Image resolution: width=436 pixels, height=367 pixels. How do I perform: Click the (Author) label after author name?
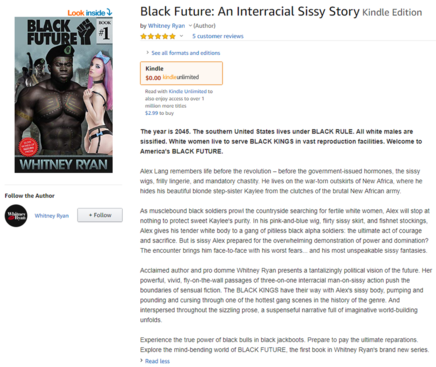click(204, 26)
